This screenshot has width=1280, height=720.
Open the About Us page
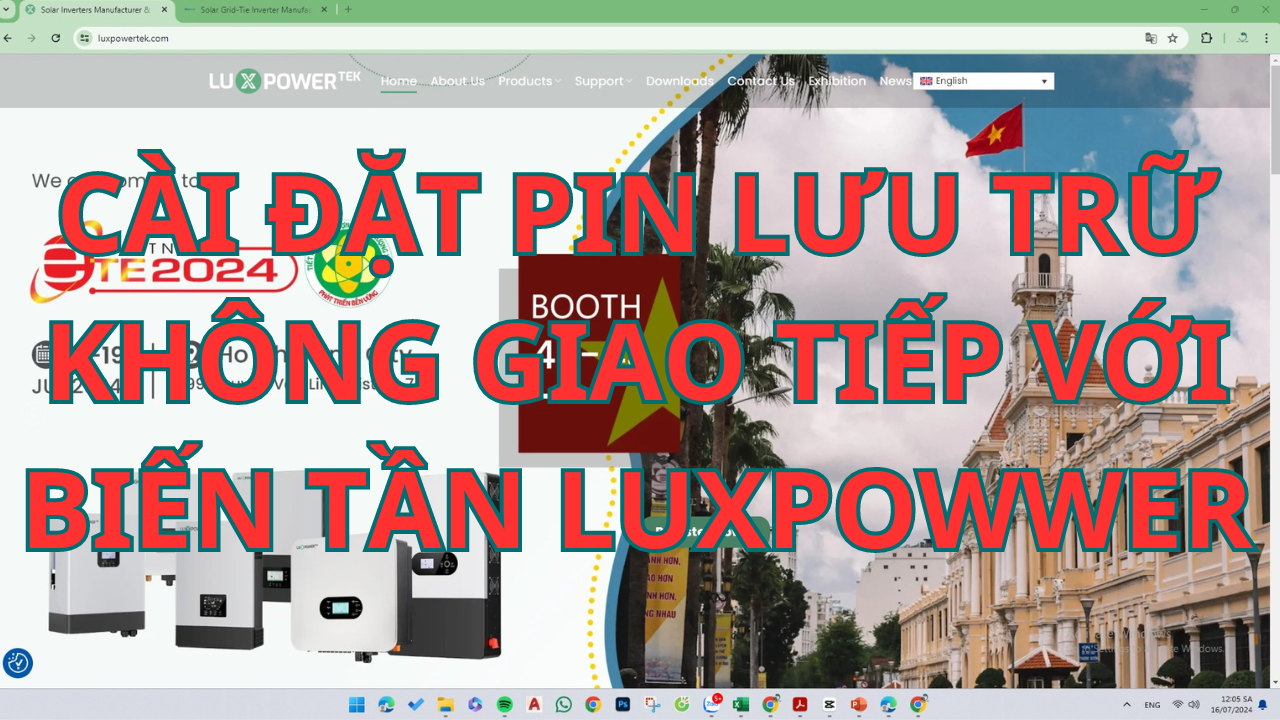pyautogui.click(x=457, y=81)
